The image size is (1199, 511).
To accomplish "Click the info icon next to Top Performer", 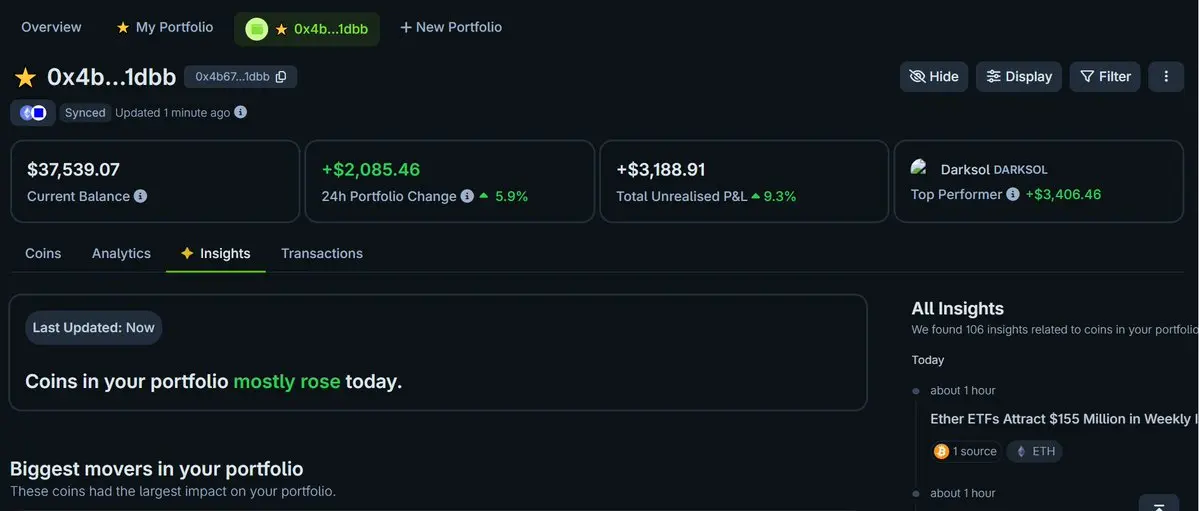I will tap(1013, 194).
